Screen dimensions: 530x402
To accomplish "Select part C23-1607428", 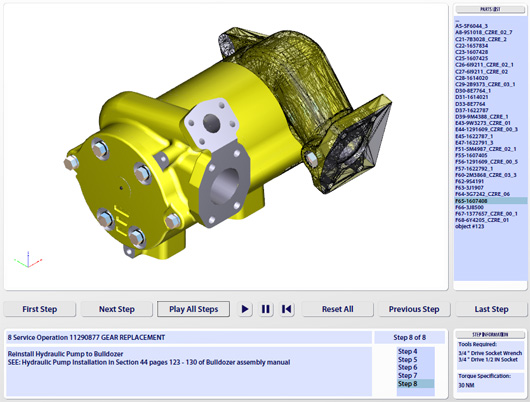I will (471, 52).
